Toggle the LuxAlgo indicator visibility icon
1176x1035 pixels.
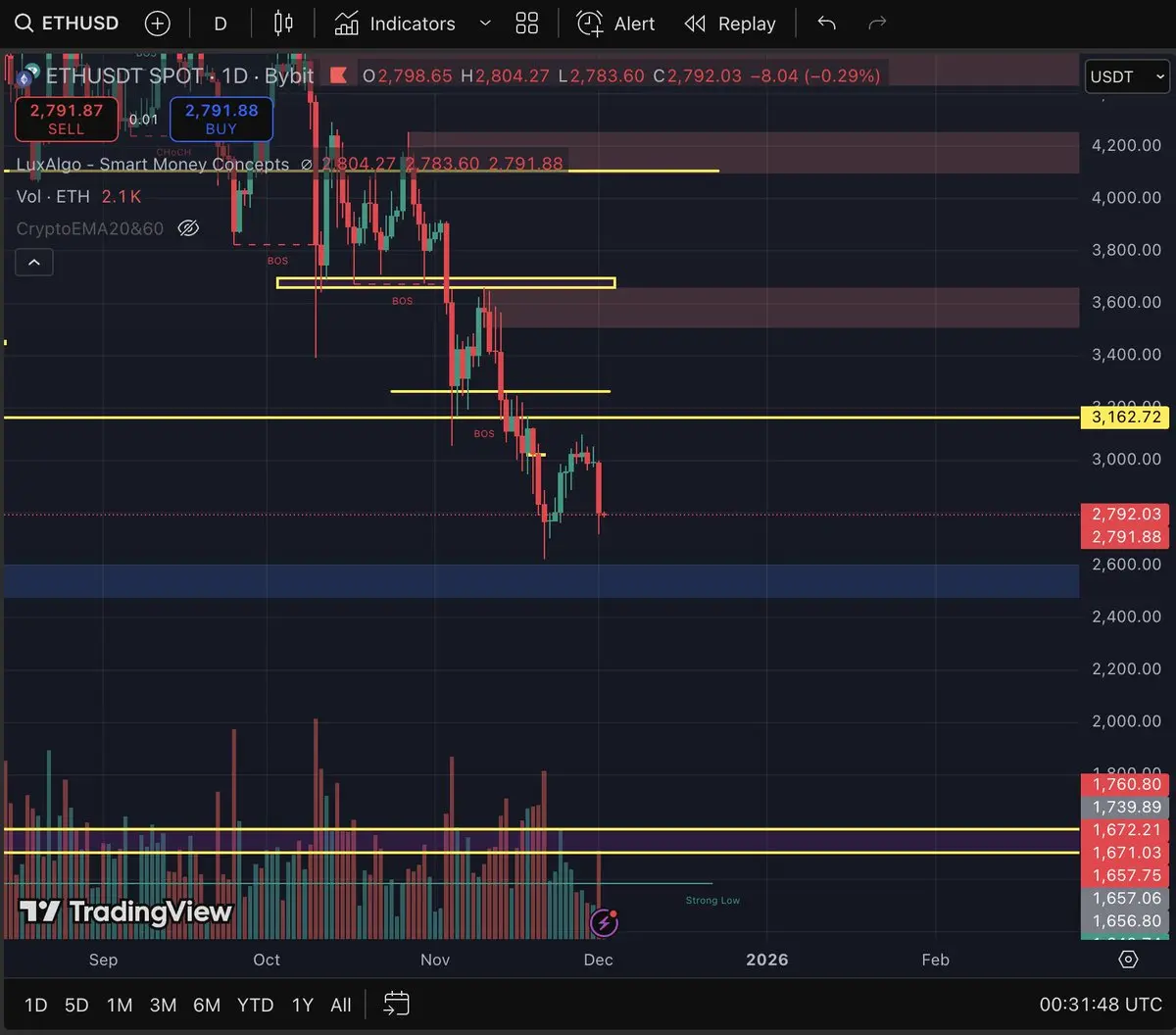pos(306,165)
